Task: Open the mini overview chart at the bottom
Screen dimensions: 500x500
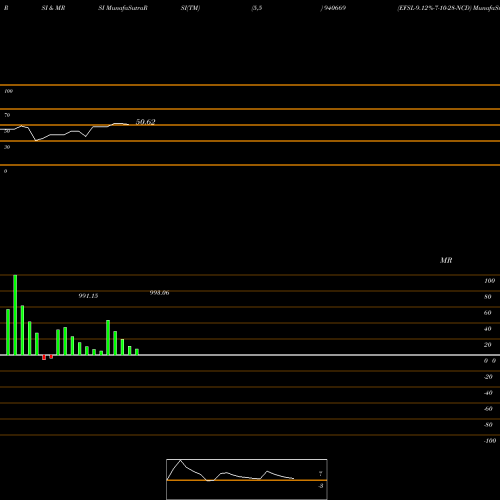Action: click(247, 479)
